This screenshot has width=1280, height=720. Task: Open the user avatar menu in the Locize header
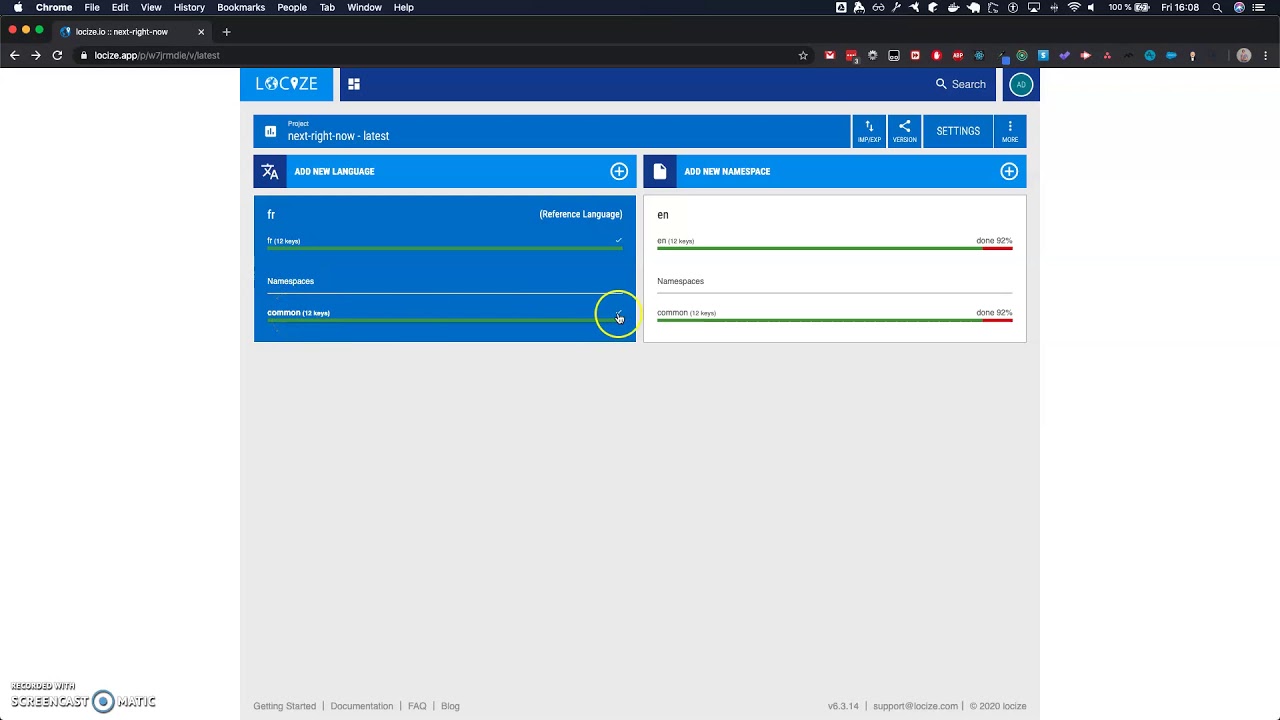tap(1020, 84)
